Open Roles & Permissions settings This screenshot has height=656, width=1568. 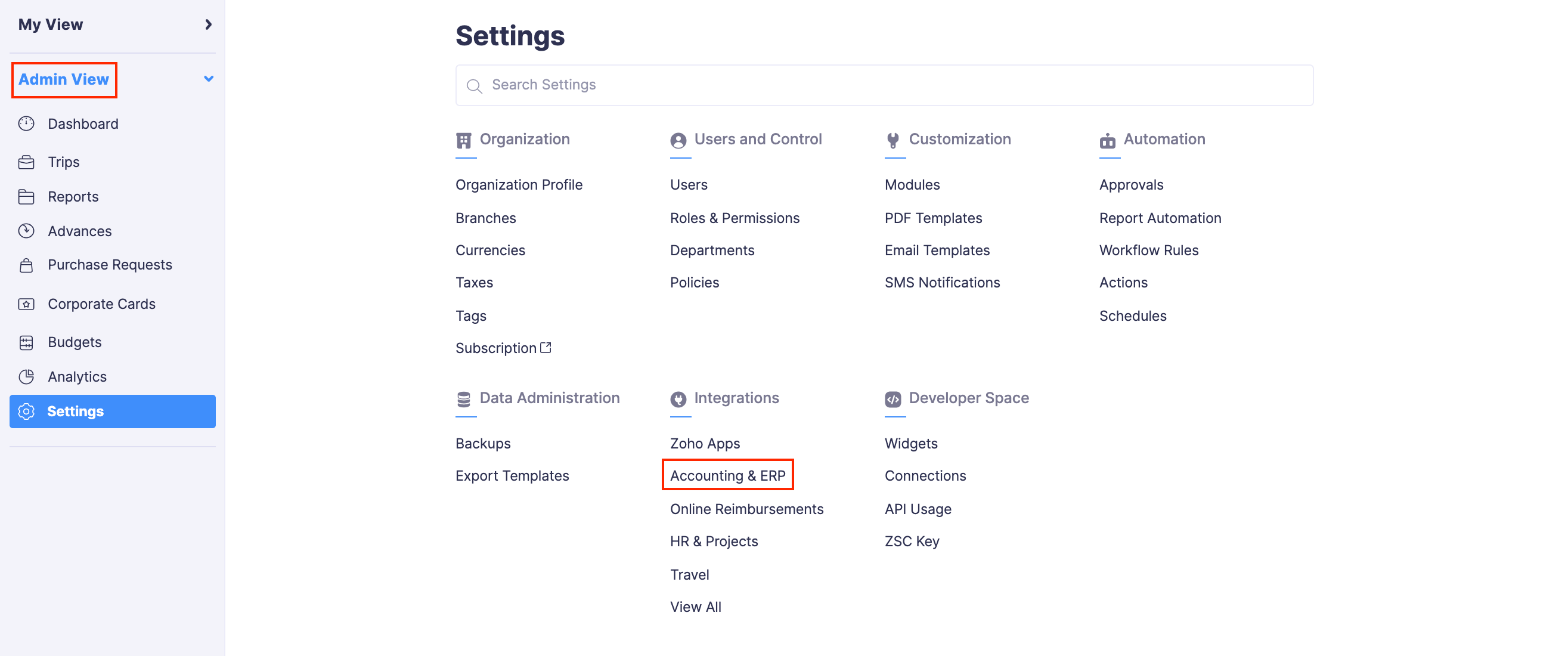click(x=735, y=218)
